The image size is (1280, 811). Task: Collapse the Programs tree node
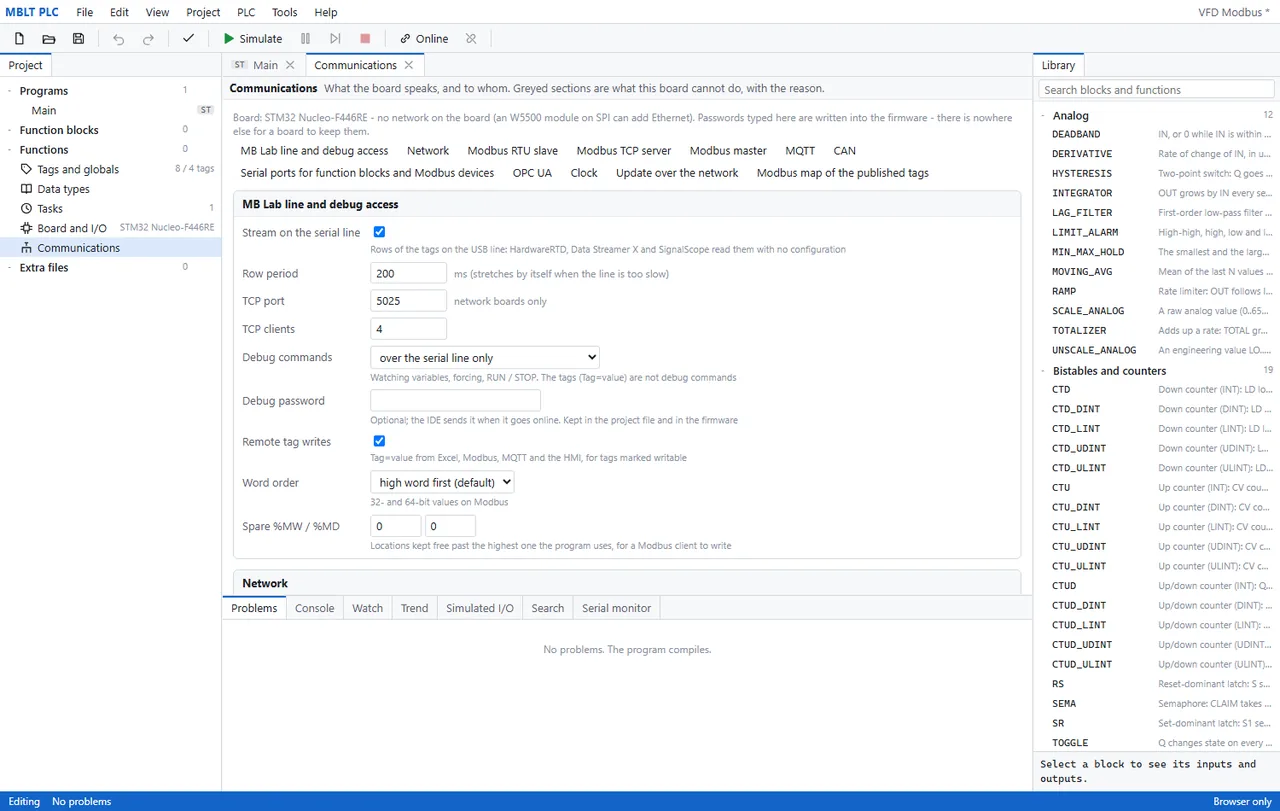tap(10, 91)
